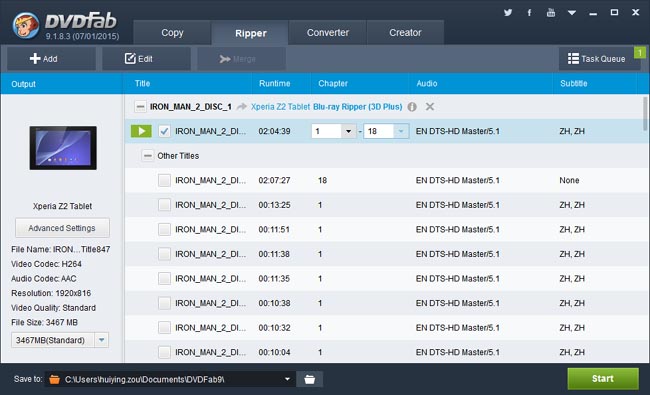650x395 pixels.
Task: Check the title with runtime 00:10:32
Action: tap(164, 327)
